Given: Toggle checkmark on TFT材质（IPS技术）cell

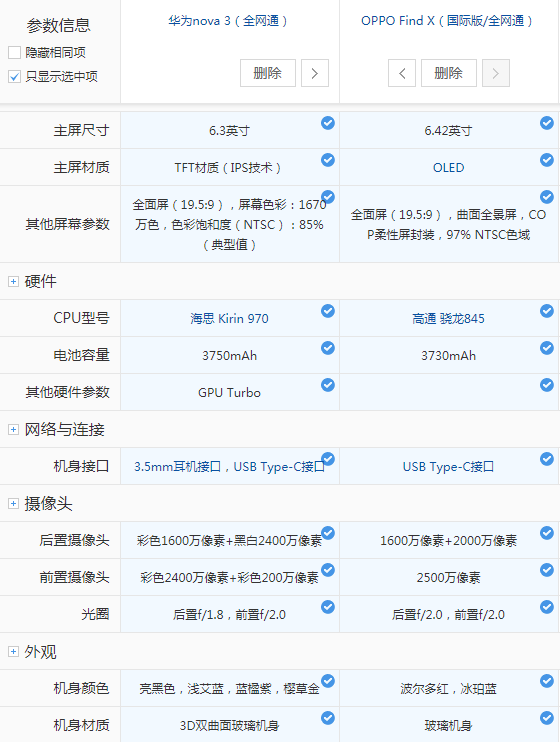Looking at the screenshot, I should click(x=328, y=160).
